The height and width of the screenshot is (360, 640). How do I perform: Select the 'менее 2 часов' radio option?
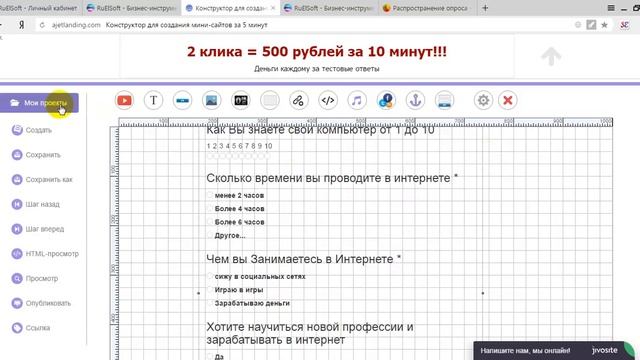tap(210, 195)
